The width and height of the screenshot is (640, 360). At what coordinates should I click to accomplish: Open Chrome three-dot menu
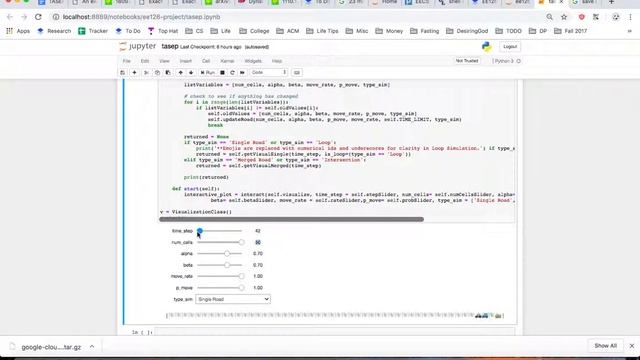tap(631, 17)
